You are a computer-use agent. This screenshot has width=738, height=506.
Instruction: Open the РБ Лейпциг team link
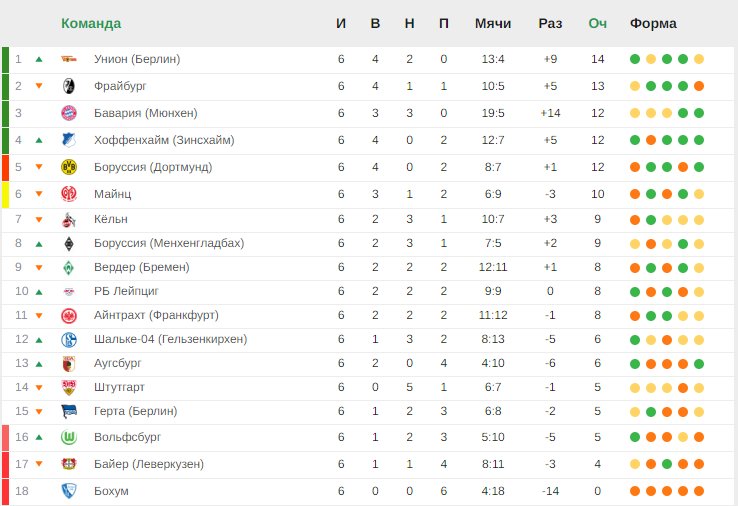[127, 291]
